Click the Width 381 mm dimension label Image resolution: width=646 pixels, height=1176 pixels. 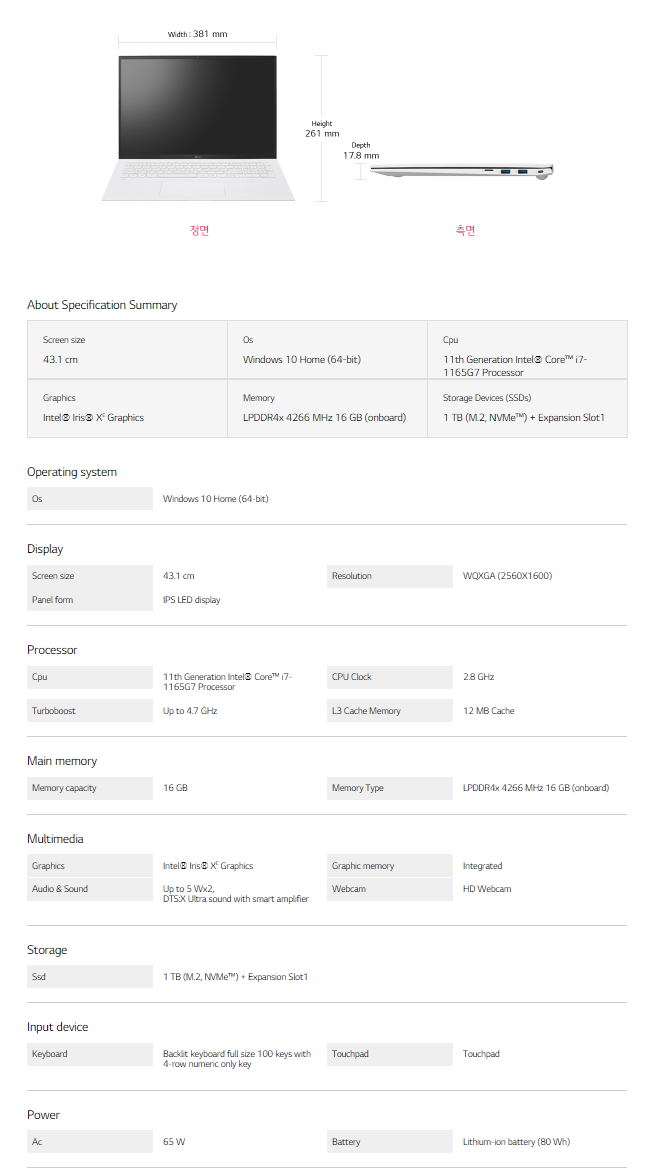(197, 34)
